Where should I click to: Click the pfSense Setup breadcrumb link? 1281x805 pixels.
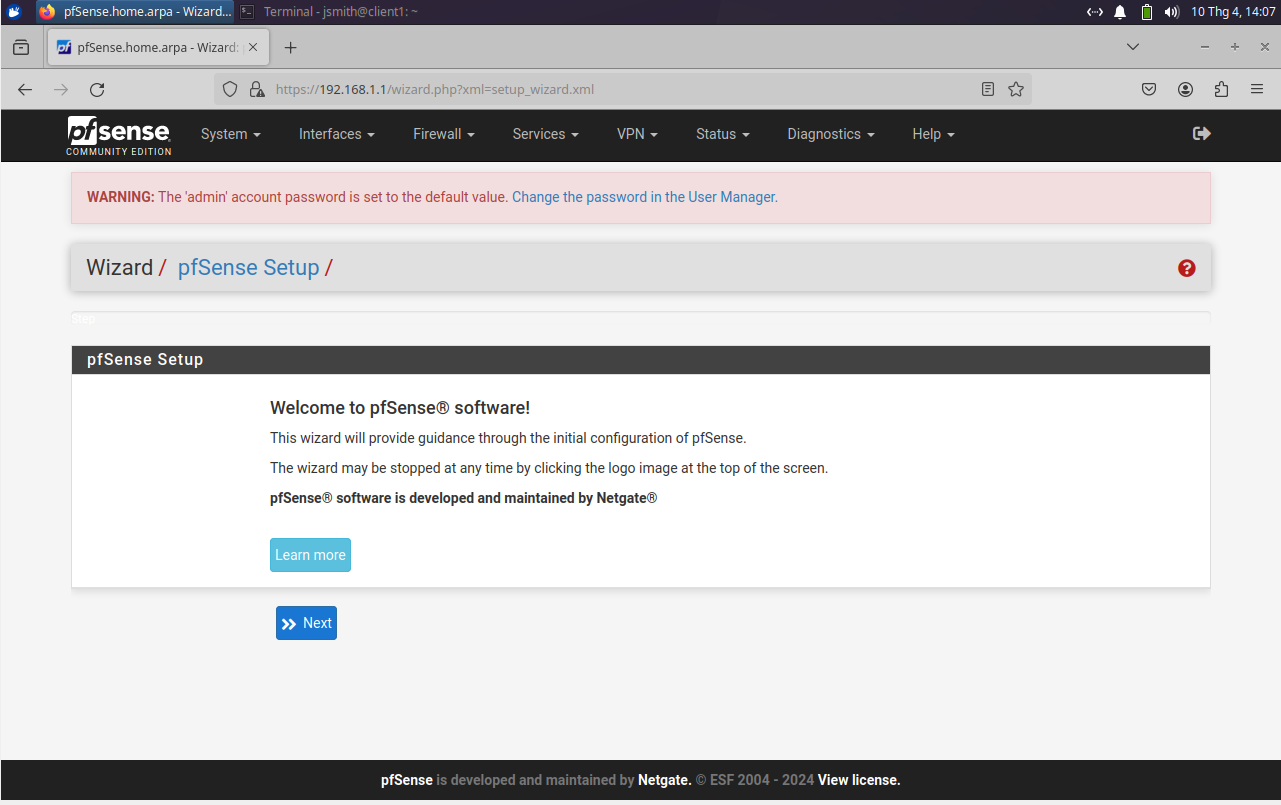pos(248,268)
